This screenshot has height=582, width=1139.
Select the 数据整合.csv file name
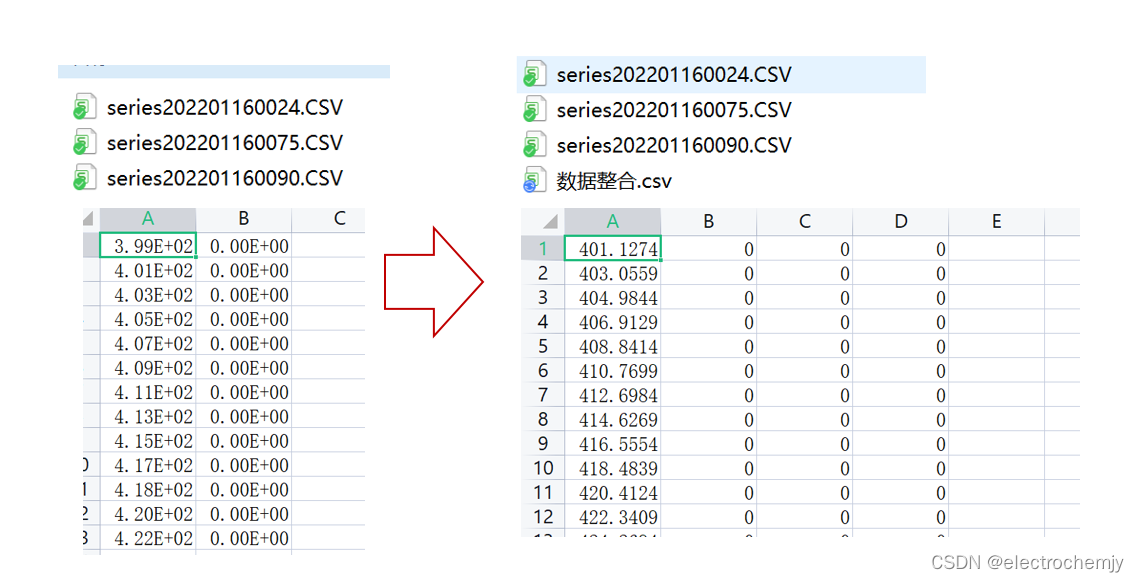click(614, 181)
